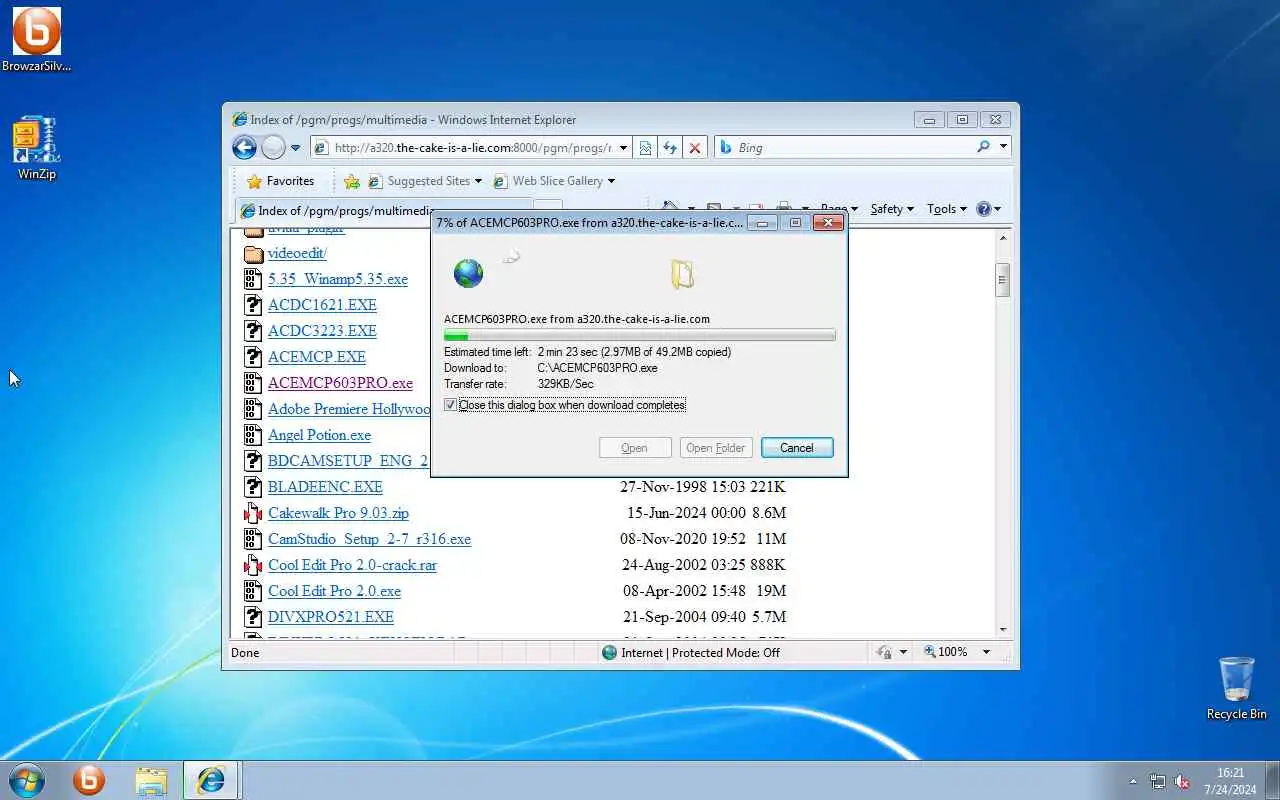Click the Add to Favorites Bar icon
1280x800 pixels.
(x=352, y=181)
